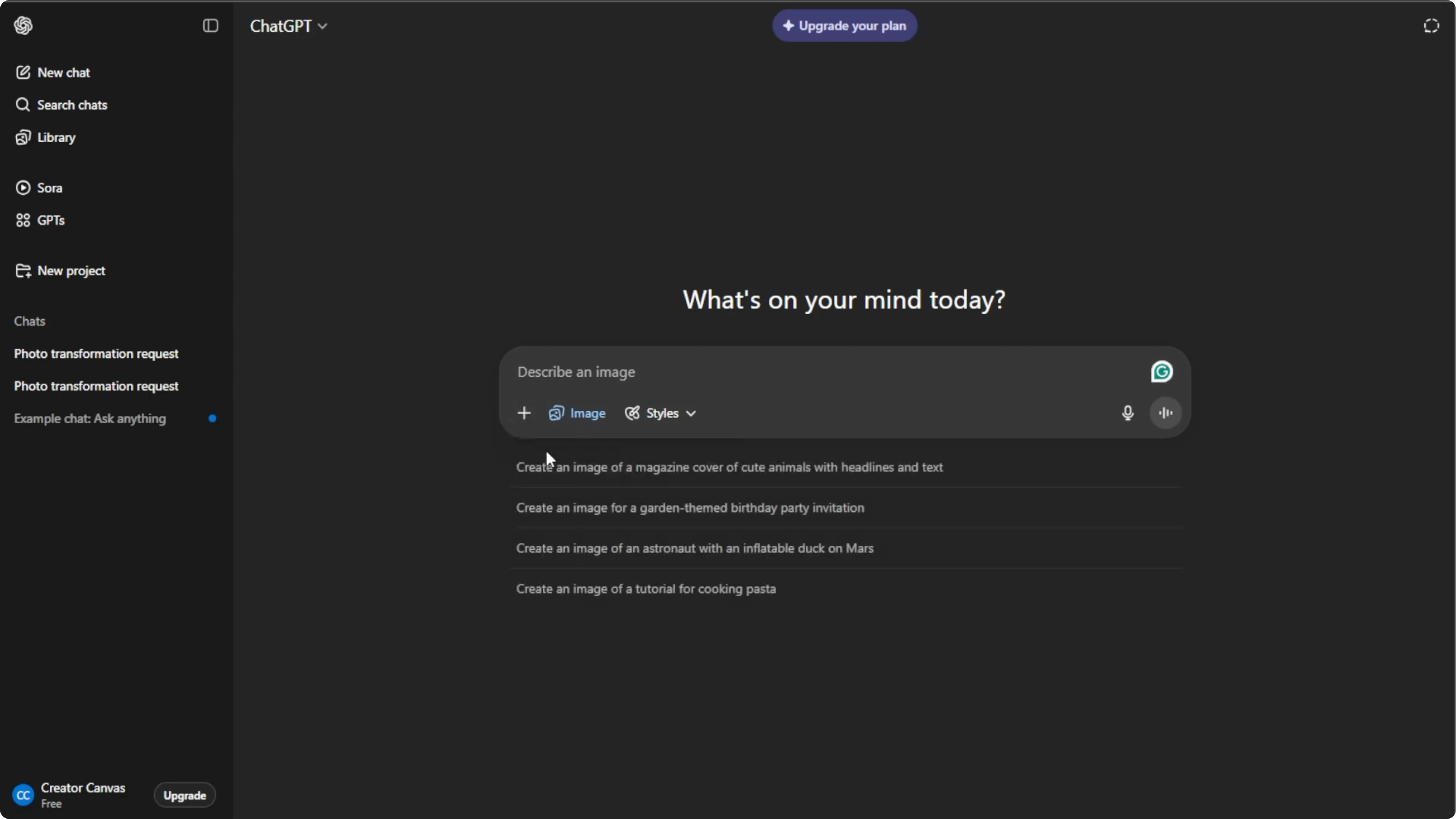Click the temporary chat icon in the top right
The height and width of the screenshot is (819, 1456).
(x=1431, y=25)
